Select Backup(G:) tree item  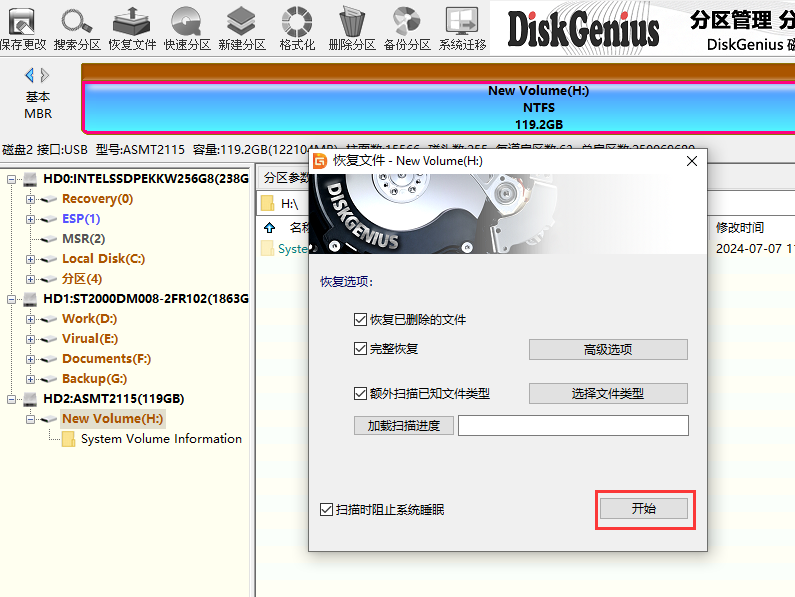[x=94, y=379]
